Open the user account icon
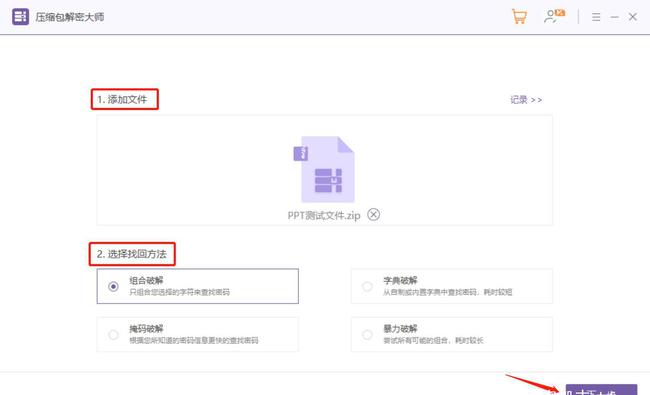Image resolution: width=650 pixels, height=395 pixels. click(x=554, y=17)
